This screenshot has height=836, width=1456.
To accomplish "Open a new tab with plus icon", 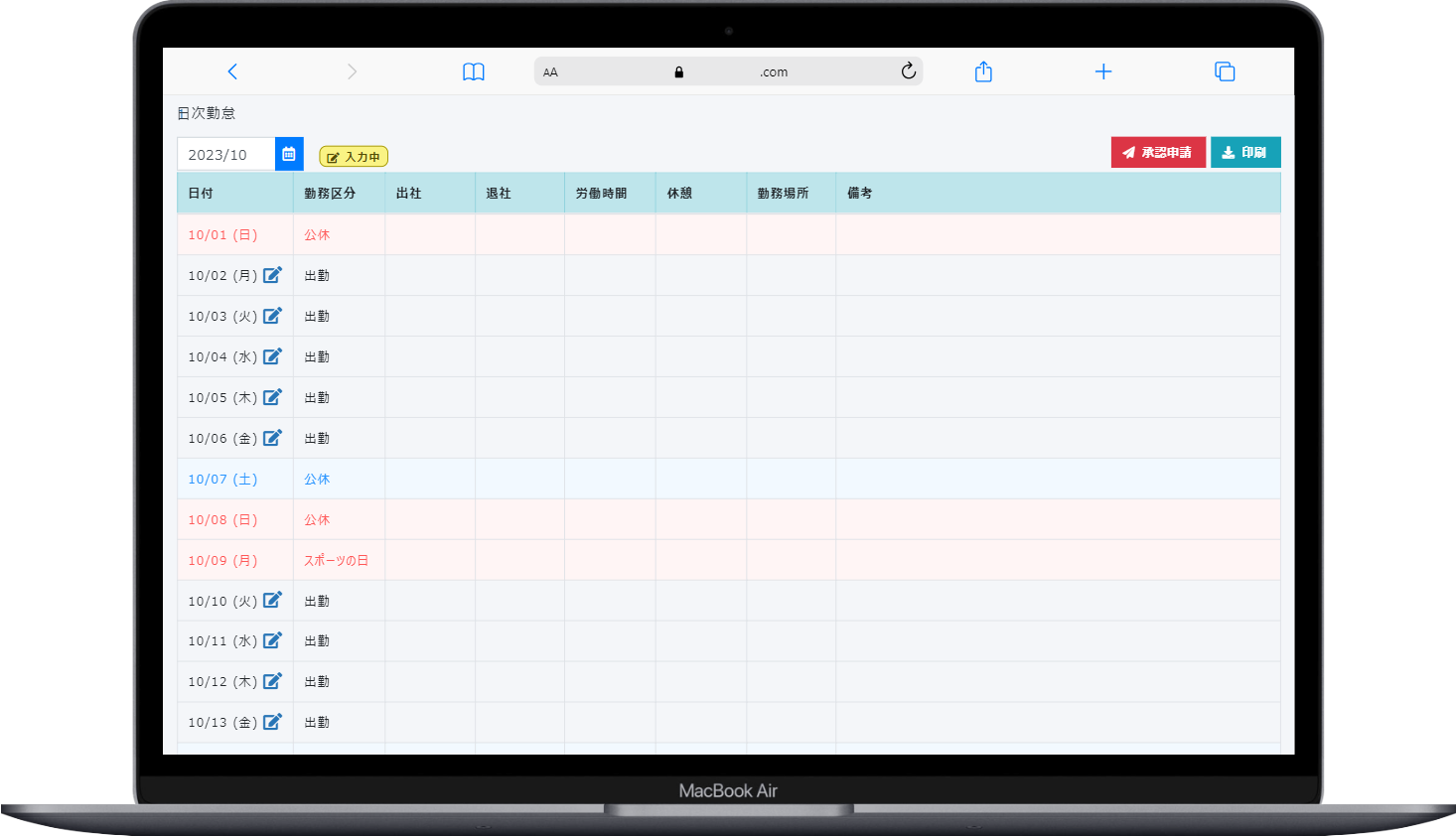I will 1103,71.
